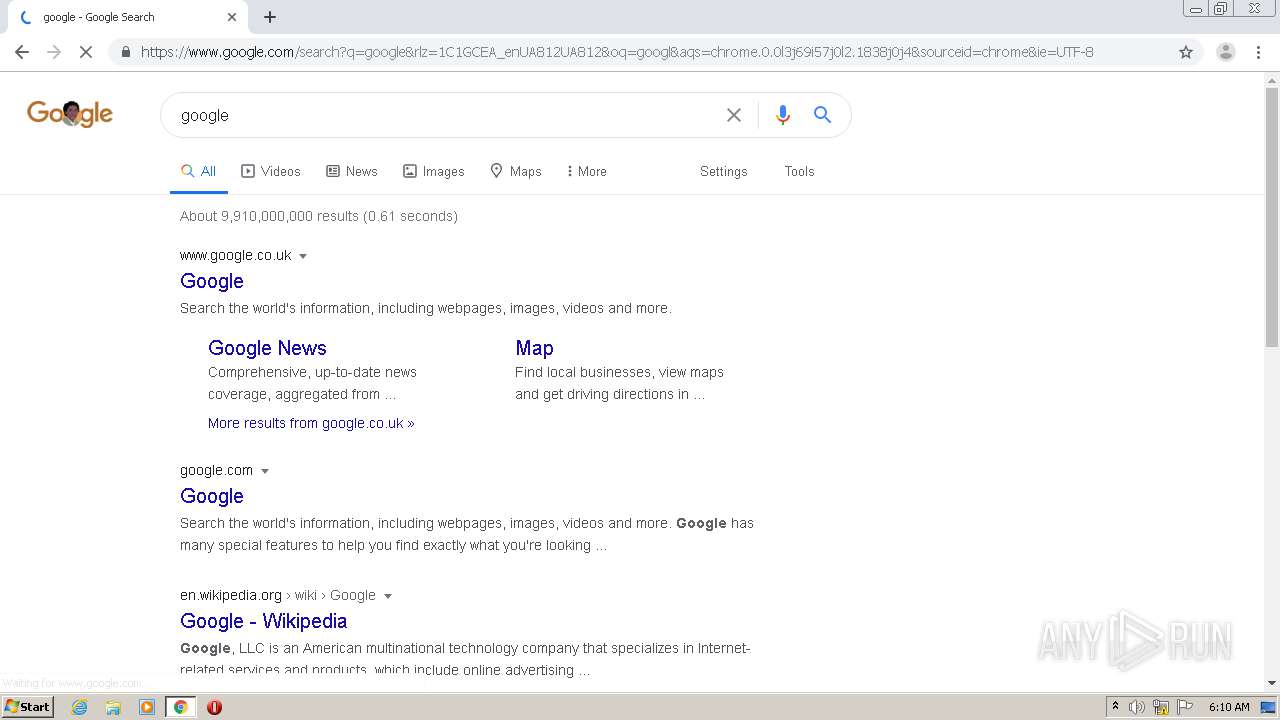Screen dimensions: 1280x720
Task: Expand the arrow next to www.google.co.uk
Action: [x=303, y=256]
